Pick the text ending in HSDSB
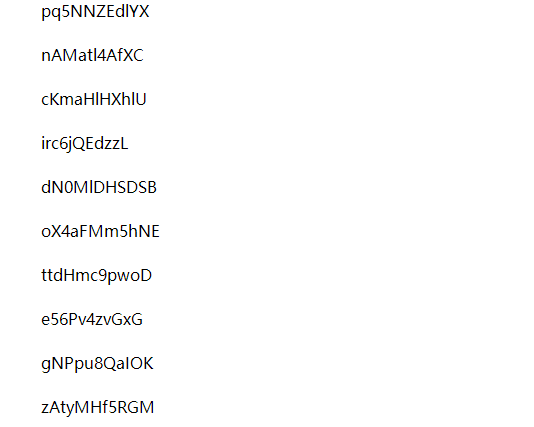 coord(99,187)
